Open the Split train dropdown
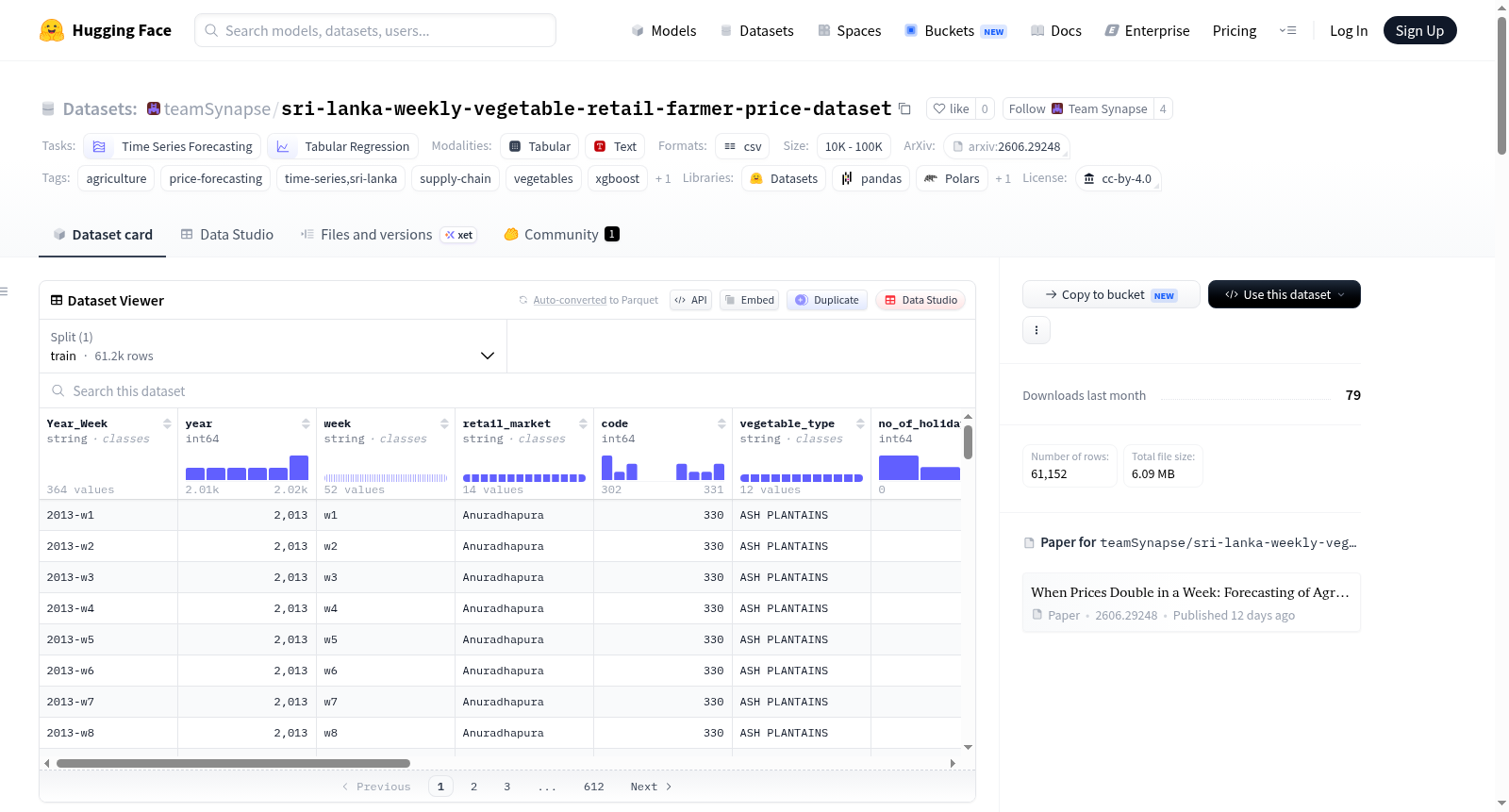Image resolution: width=1509 pixels, height=812 pixels. [x=273, y=346]
